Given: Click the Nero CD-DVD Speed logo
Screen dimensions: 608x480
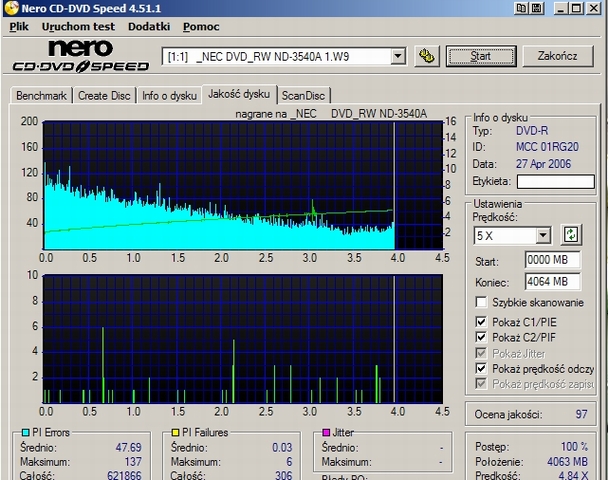Looking at the screenshot, I should point(81,57).
